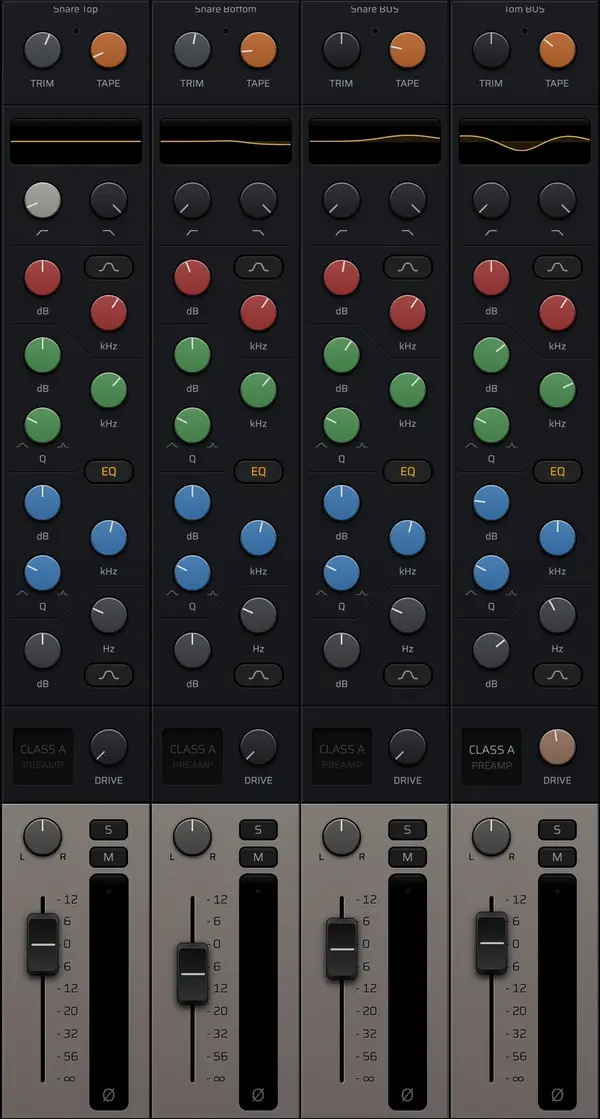600x1119 pixels.
Task: Click the Snare Bottom volume fader handle
Action: [192, 973]
